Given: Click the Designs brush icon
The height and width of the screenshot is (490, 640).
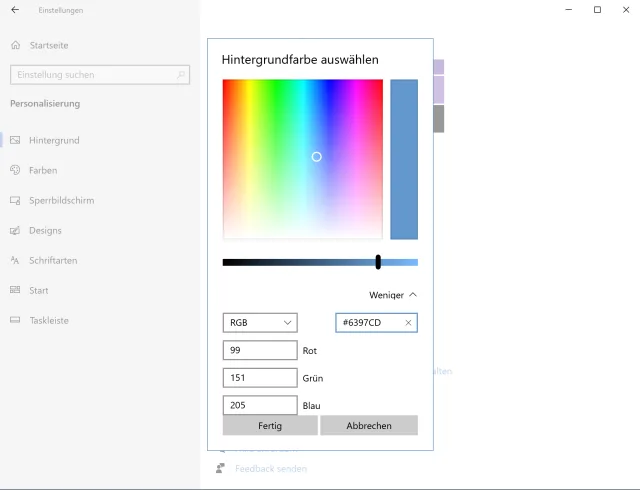Looking at the screenshot, I should (15, 230).
